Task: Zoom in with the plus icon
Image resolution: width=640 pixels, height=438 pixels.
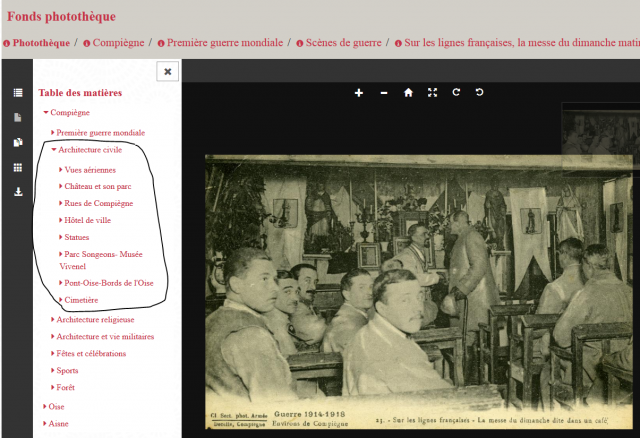Action: tap(359, 93)
